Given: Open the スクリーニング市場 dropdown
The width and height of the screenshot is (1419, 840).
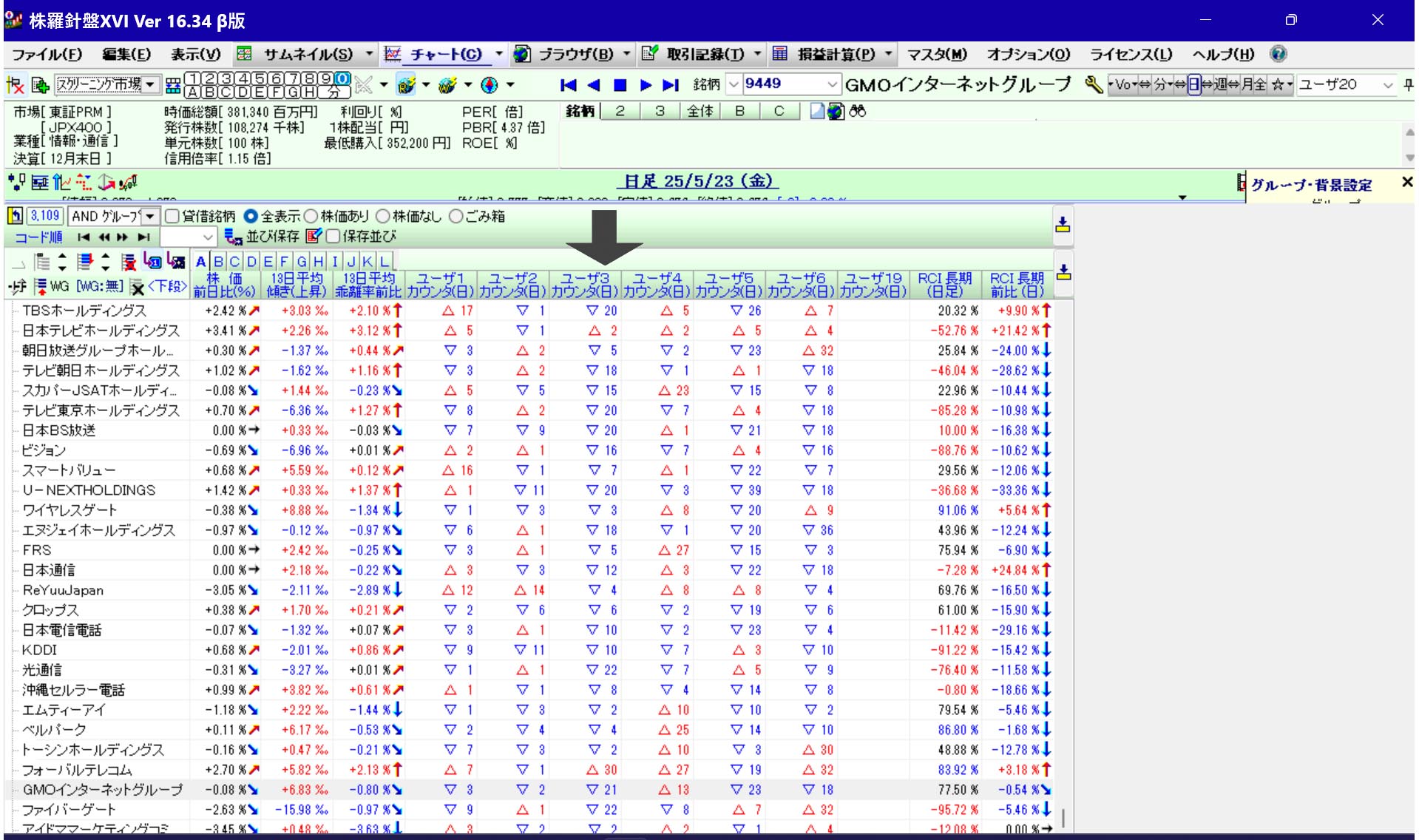Looking at the screenshot, I should click(150, 85).
